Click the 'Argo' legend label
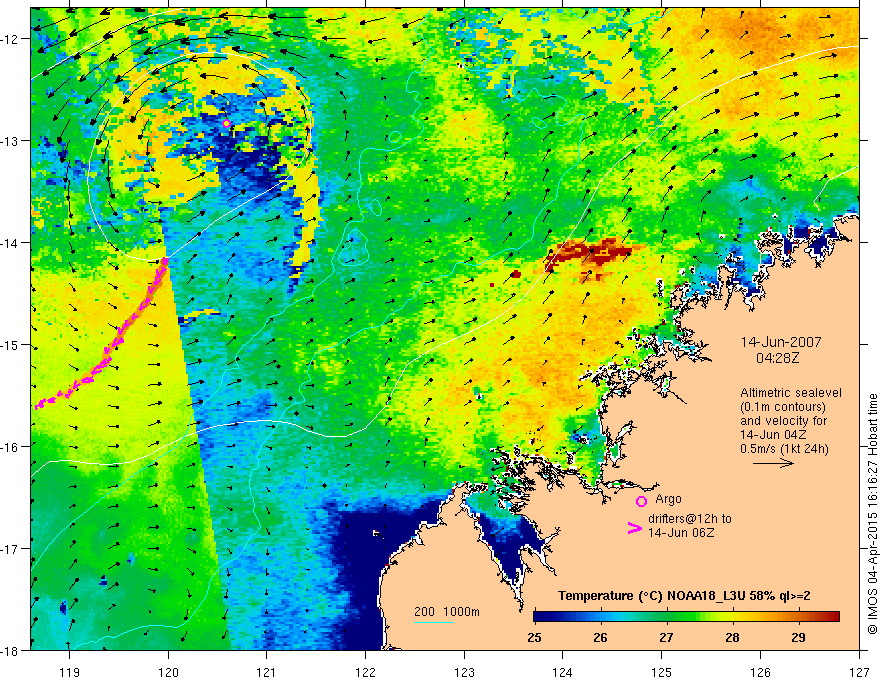Screen dimensions: 880x680 point(668,499)
